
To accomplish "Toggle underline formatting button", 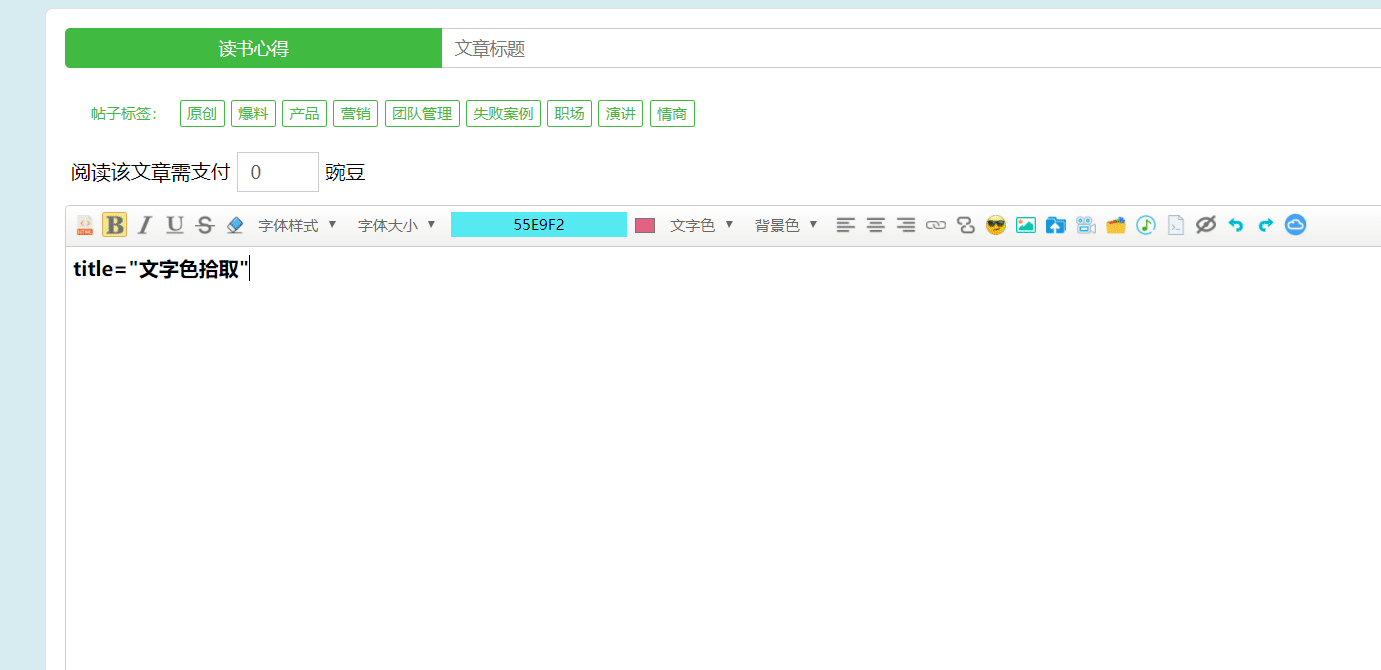I will 175,225.
